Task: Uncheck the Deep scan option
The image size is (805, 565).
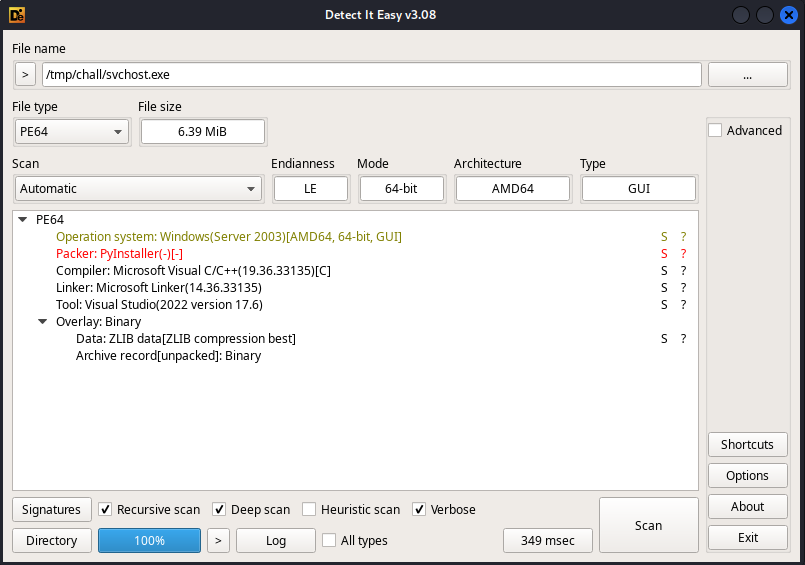Action: point(220,509)
